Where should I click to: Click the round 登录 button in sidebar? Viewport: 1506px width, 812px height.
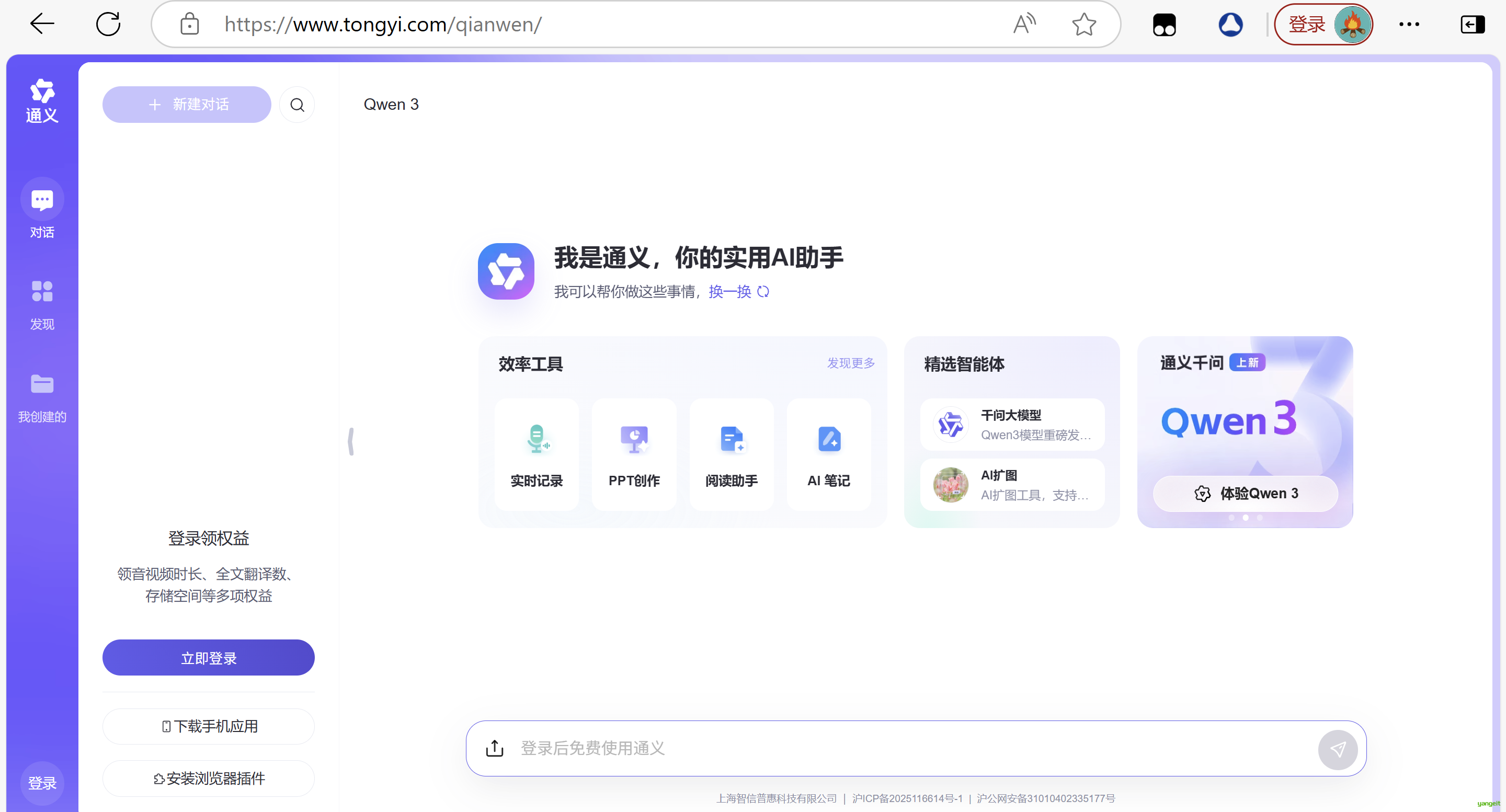[x=42, y=783]
